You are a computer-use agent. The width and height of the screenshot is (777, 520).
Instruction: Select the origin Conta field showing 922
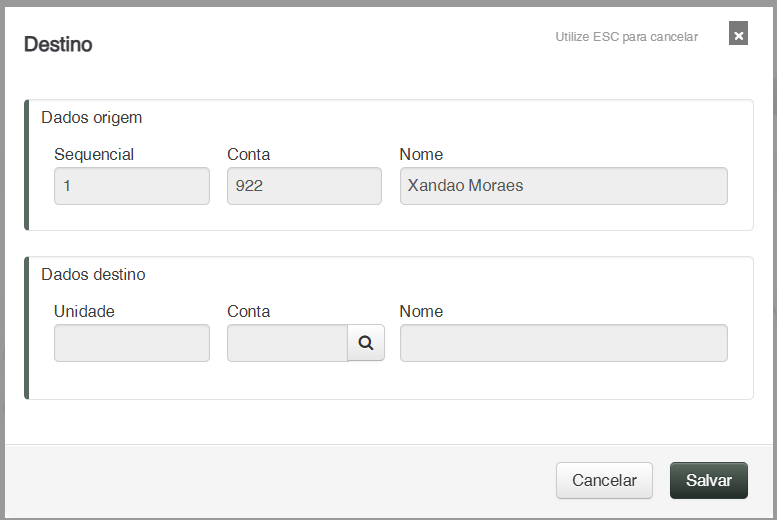click(x=304, y=186)
